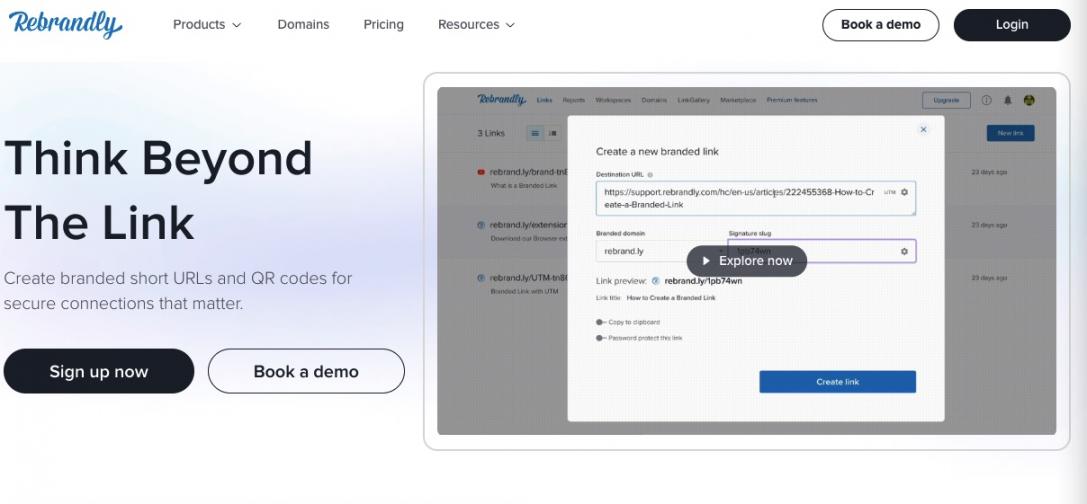
Task: Open the Products menu
Action: point(207,24)
